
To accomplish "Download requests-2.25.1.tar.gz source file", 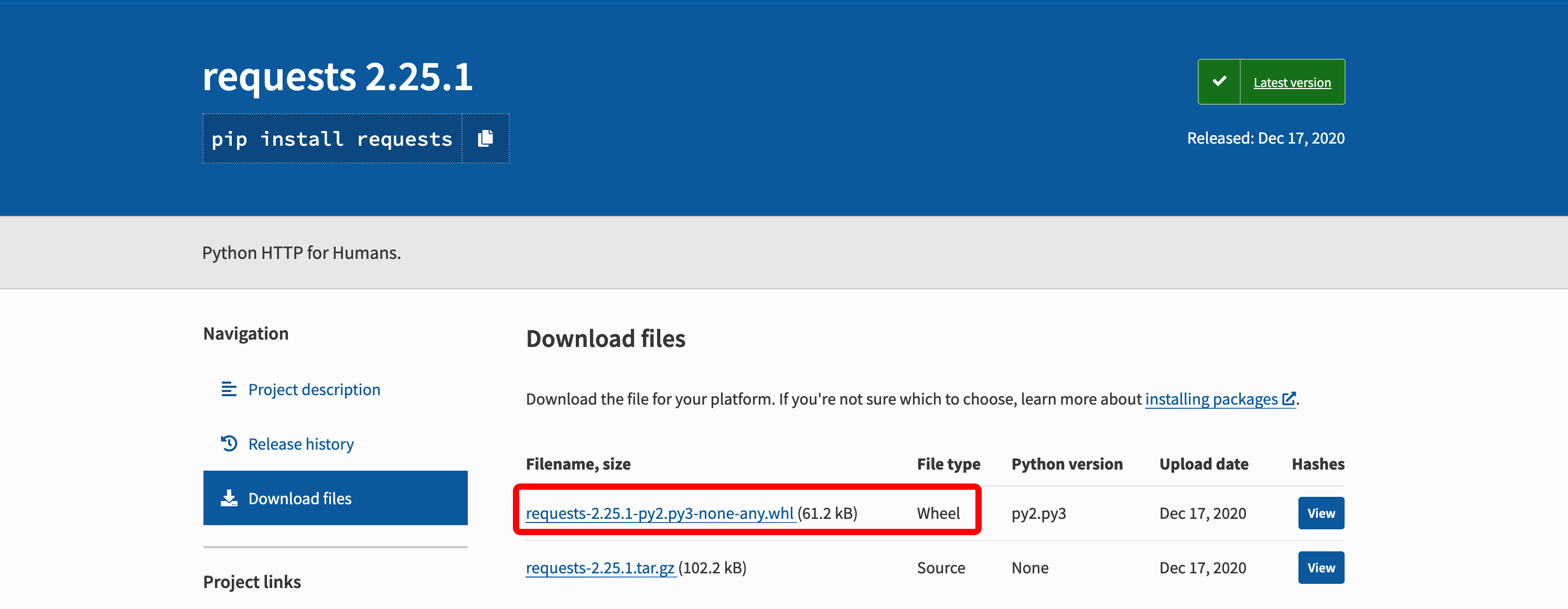I will [x=600, y=568].
